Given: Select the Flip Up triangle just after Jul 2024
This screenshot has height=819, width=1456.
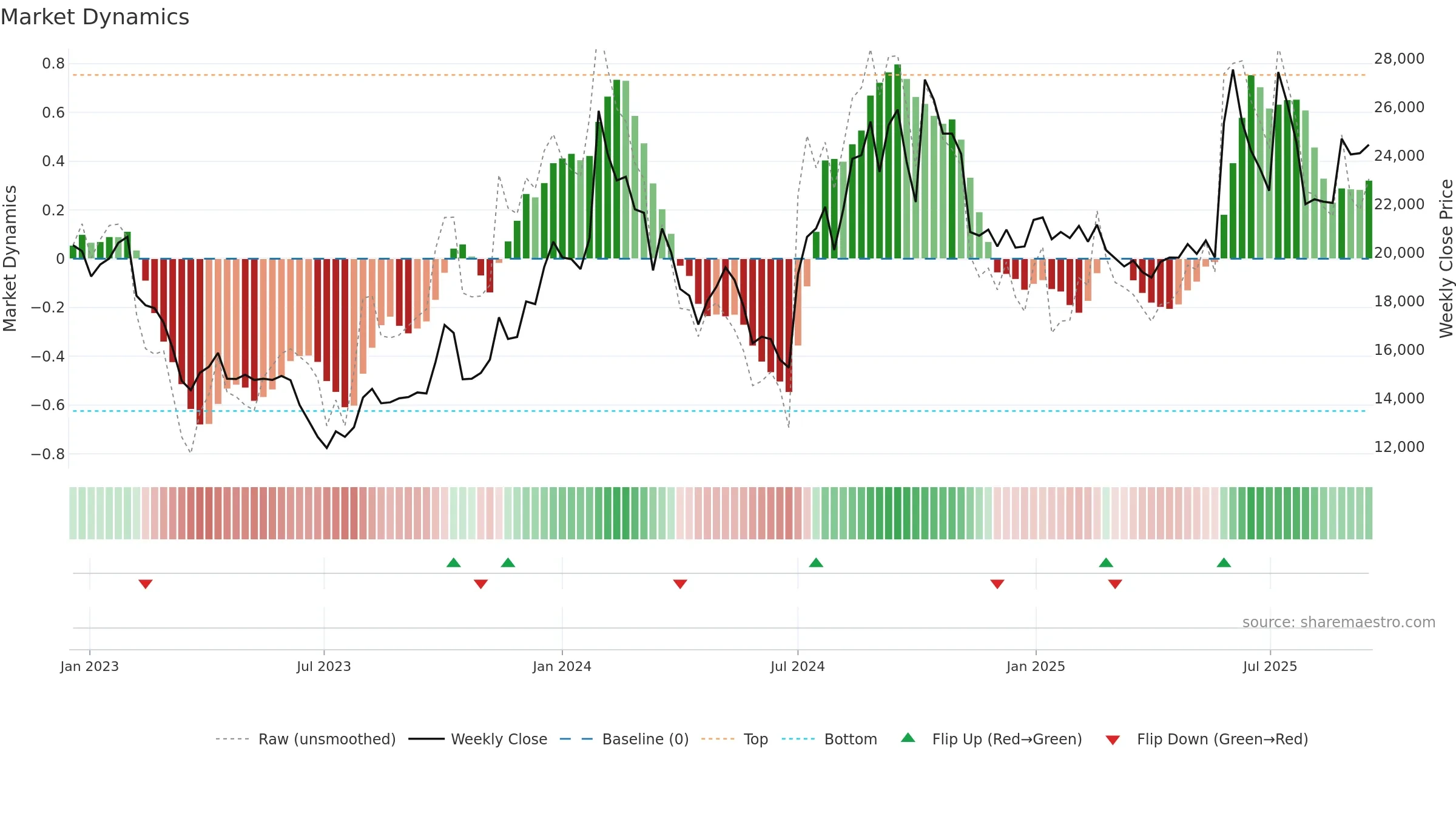Looking at the screenshot, I should [816, 562].
